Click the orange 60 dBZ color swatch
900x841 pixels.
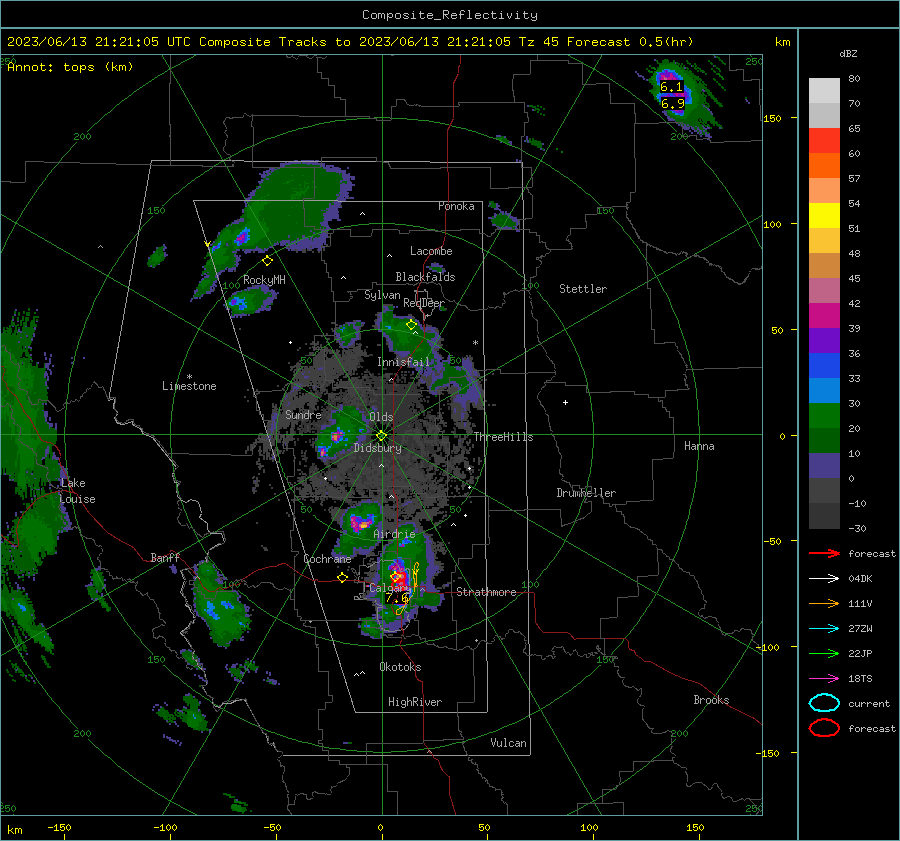click(x=824, y=165)
